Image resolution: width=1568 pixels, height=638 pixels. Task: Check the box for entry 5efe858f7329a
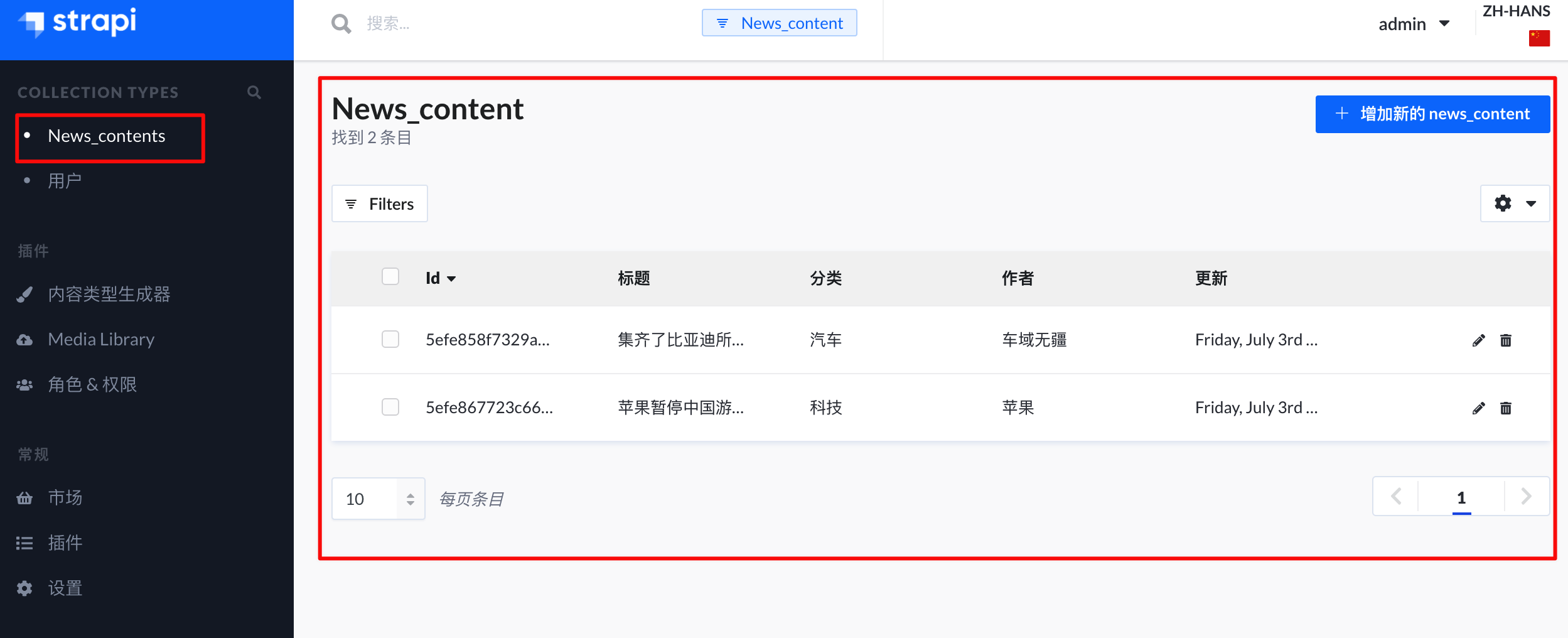coord(390,339)
